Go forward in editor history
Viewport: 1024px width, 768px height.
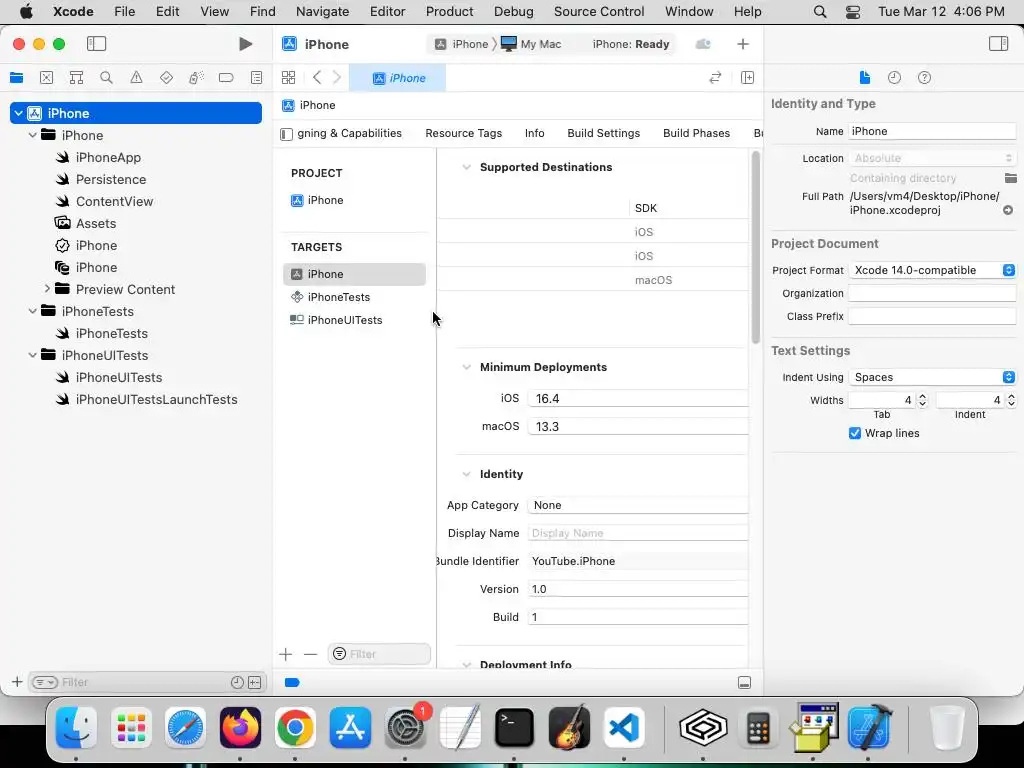[x=337, y=78]
